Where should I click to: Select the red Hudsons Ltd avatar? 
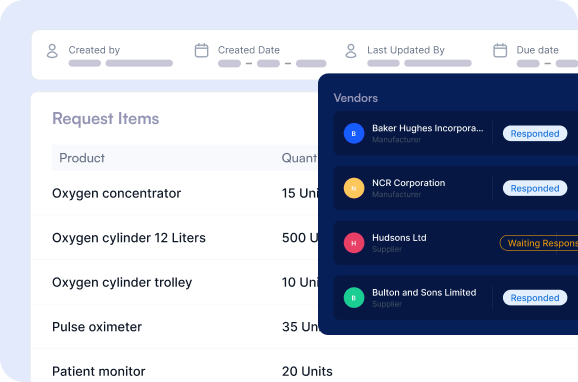[354, 243]
